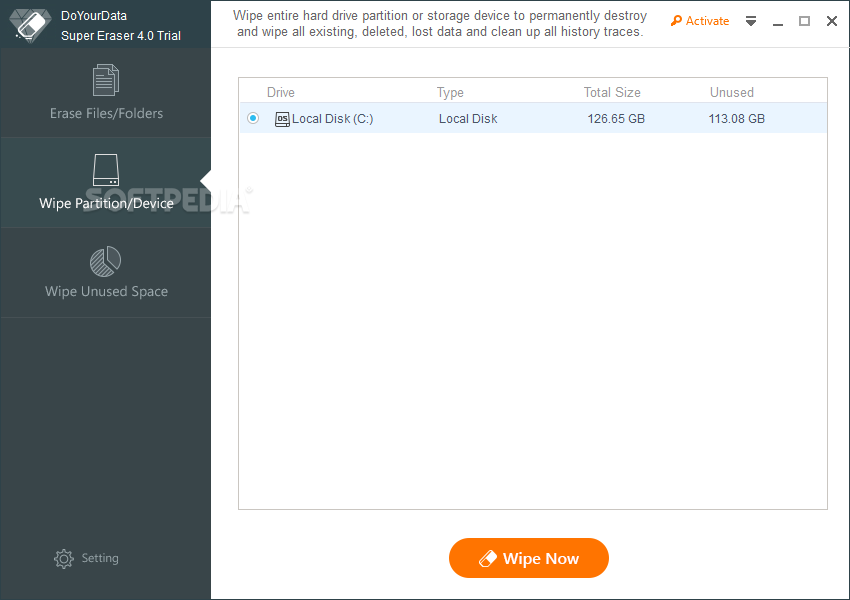The height and width of the screenshot is (600, 850).
Task: Switch to Wipe Unused Space label
Action: pyautogui.click(x=106, y=292)
